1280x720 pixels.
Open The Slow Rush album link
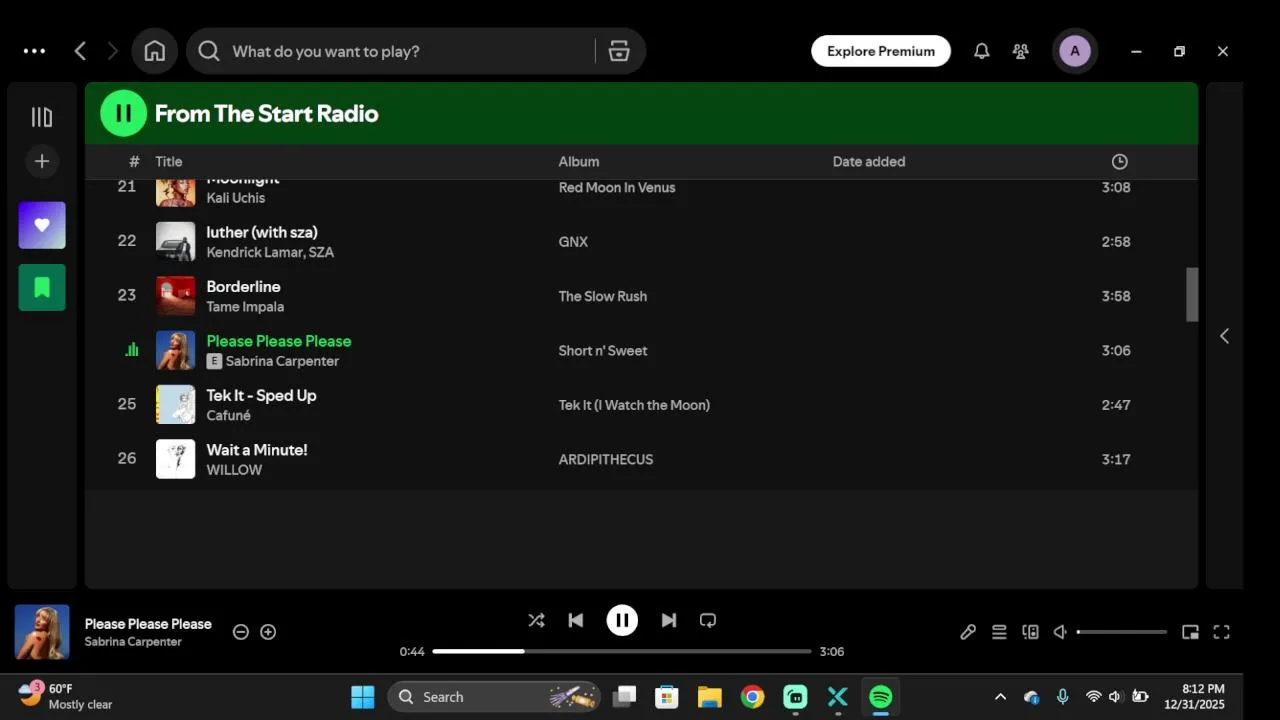tap(603, 296)
